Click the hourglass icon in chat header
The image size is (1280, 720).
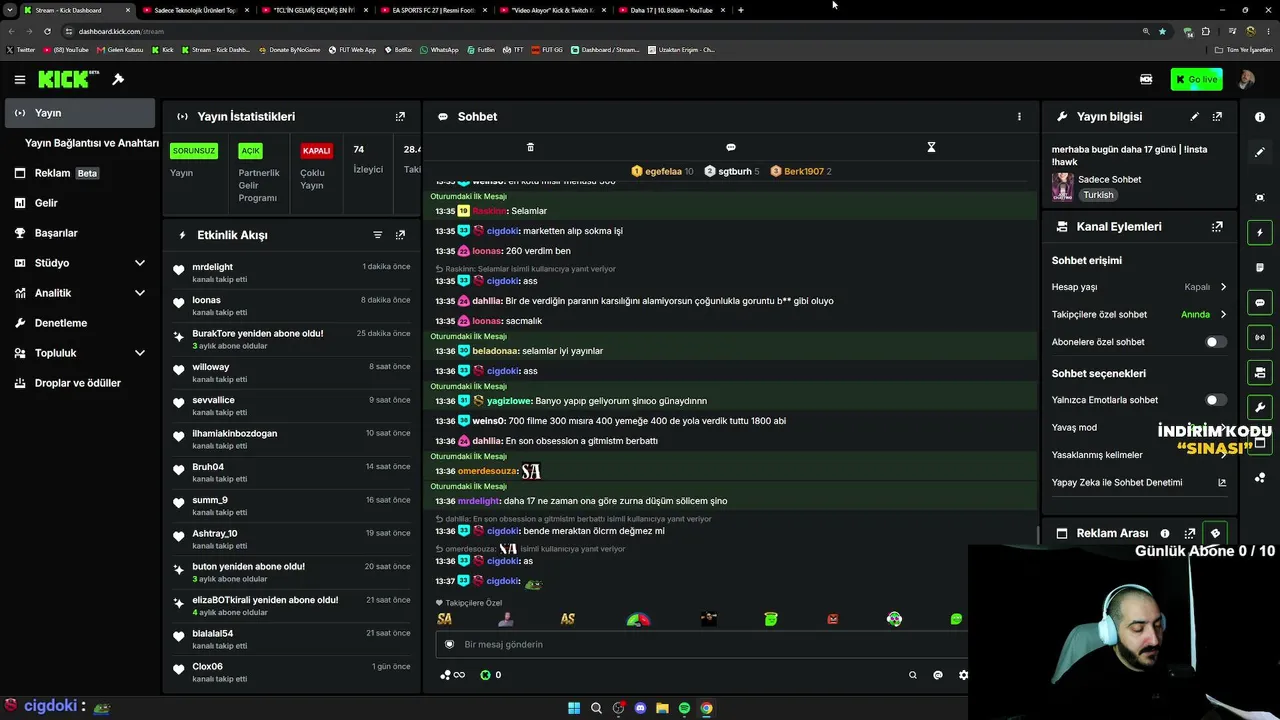pos(931,147)
